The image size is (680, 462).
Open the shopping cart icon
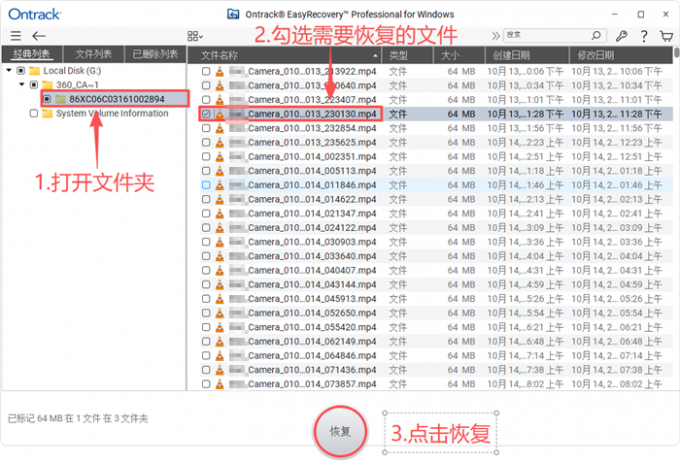666,36
